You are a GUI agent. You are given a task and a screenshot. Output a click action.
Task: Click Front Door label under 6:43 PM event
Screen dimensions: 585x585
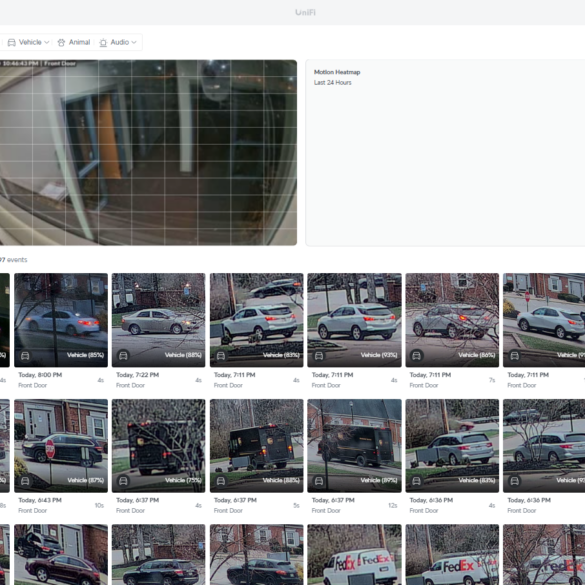32,511
